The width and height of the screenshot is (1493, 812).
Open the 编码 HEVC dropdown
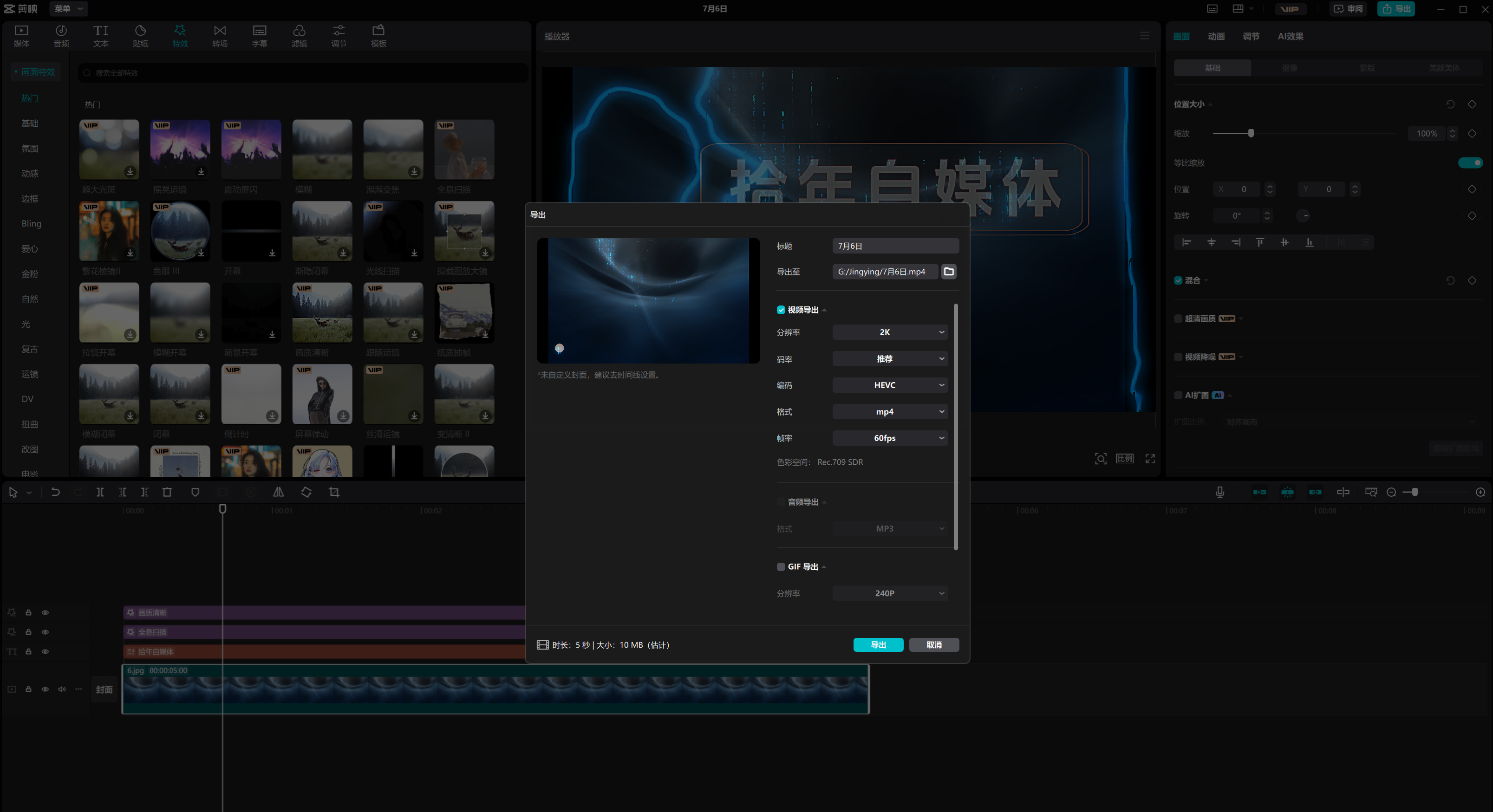point(890,385)
